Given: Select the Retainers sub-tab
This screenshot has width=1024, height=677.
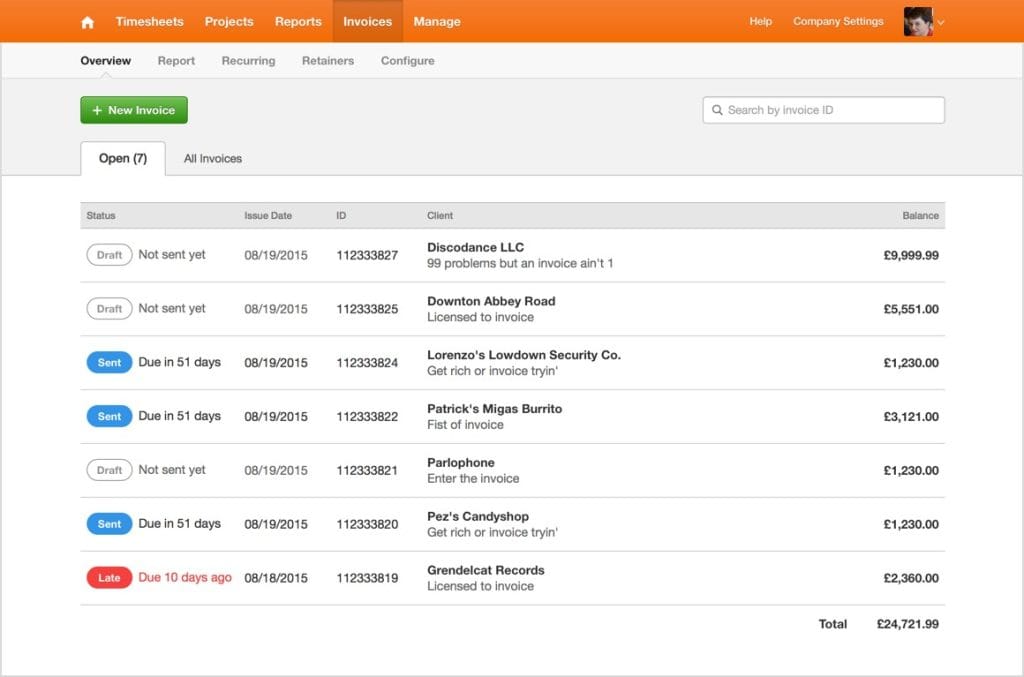Looking at the screenshot, I should (x=328, y=61).
